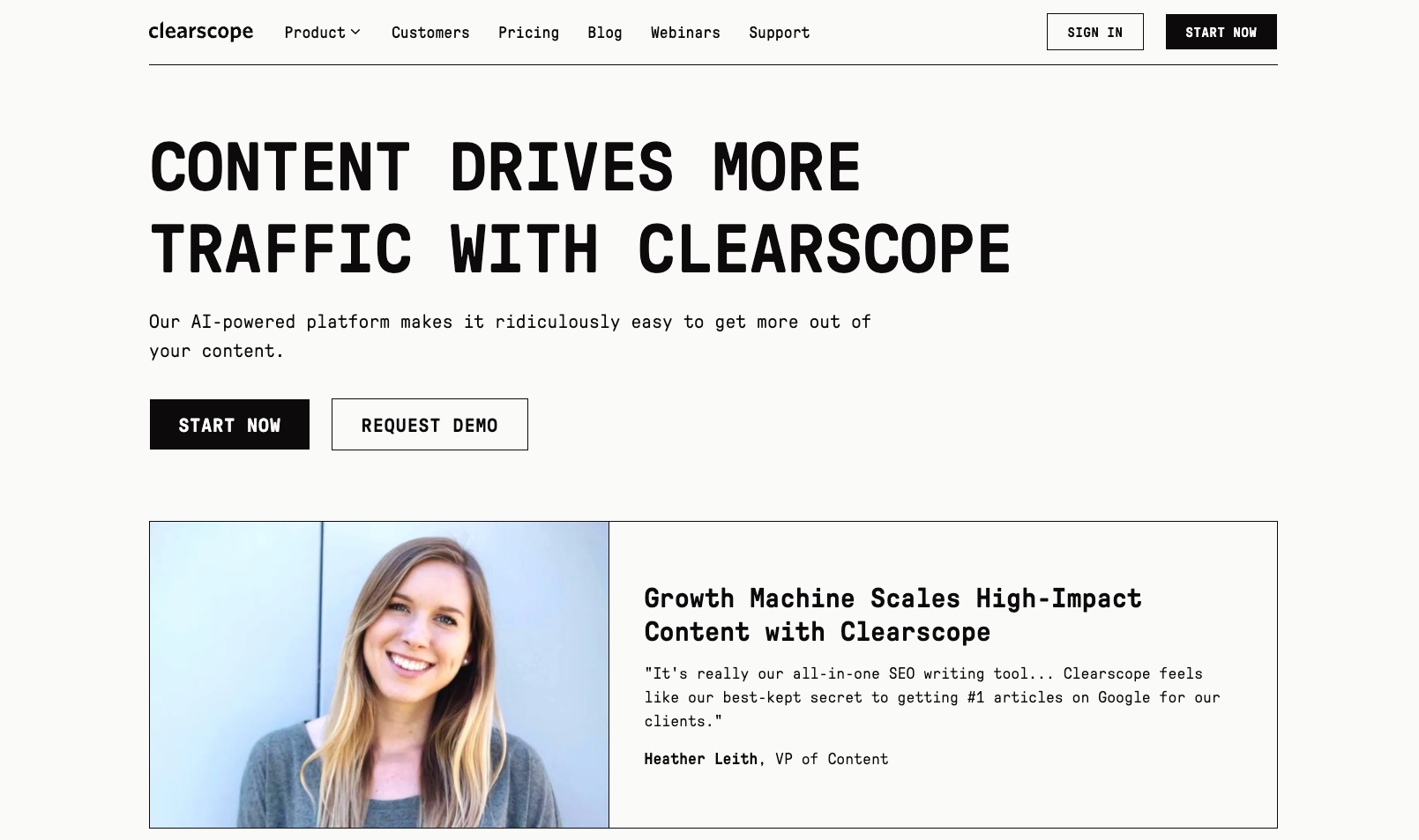Open the Customers page
This screenshot has height=840, width=1419.
pos(430,33)
